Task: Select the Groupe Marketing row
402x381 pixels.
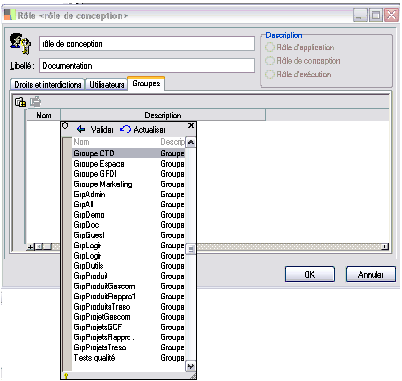Action: [x=129, y=184]
